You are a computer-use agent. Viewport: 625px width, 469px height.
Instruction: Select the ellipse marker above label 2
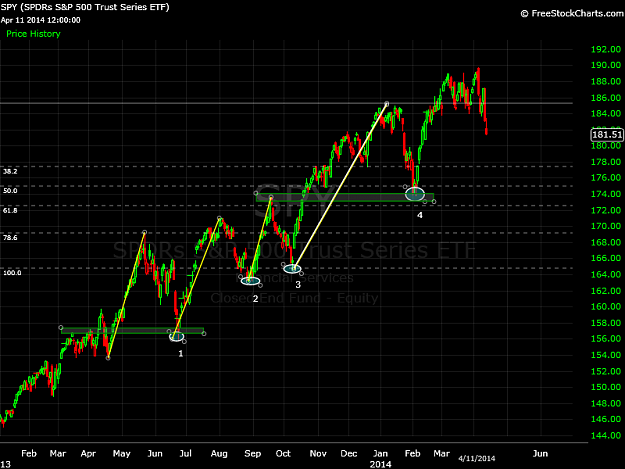tap(250, 281)
